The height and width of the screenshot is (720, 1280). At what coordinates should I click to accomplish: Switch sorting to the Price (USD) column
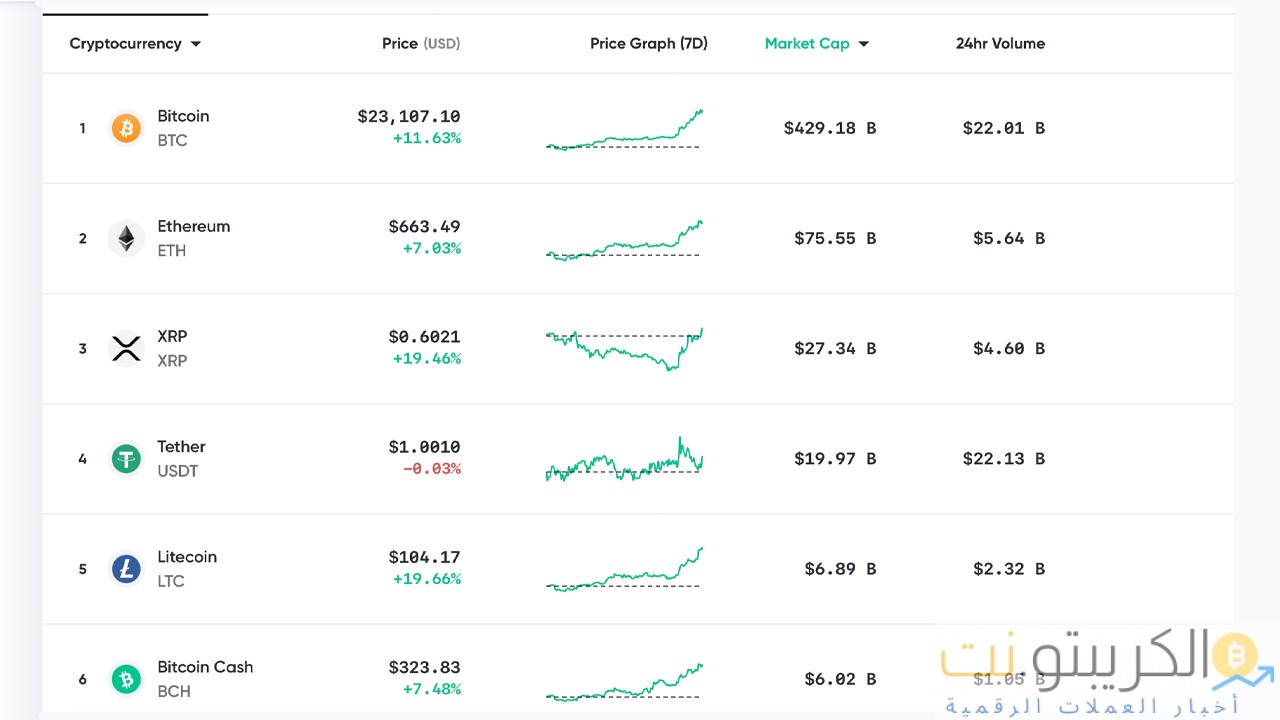click(421, 43)
